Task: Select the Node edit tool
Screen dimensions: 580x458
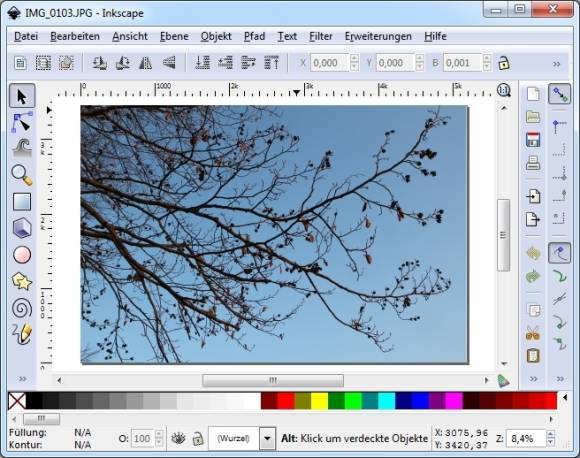Action: pos(22,122)
